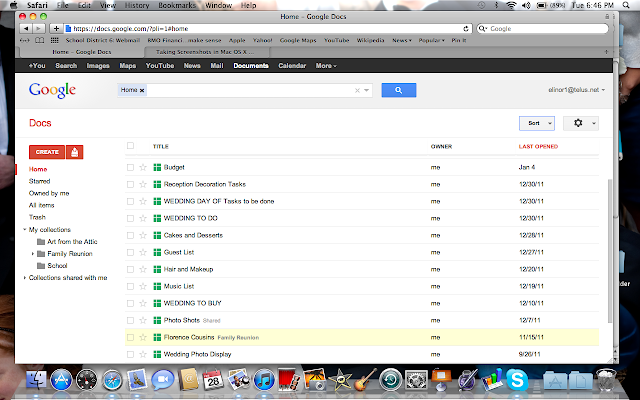The width and height of the screenshot is (640, 400).
Task: Click the Wedding Photo Display spreadsheet icon
Action: point(157,354)
